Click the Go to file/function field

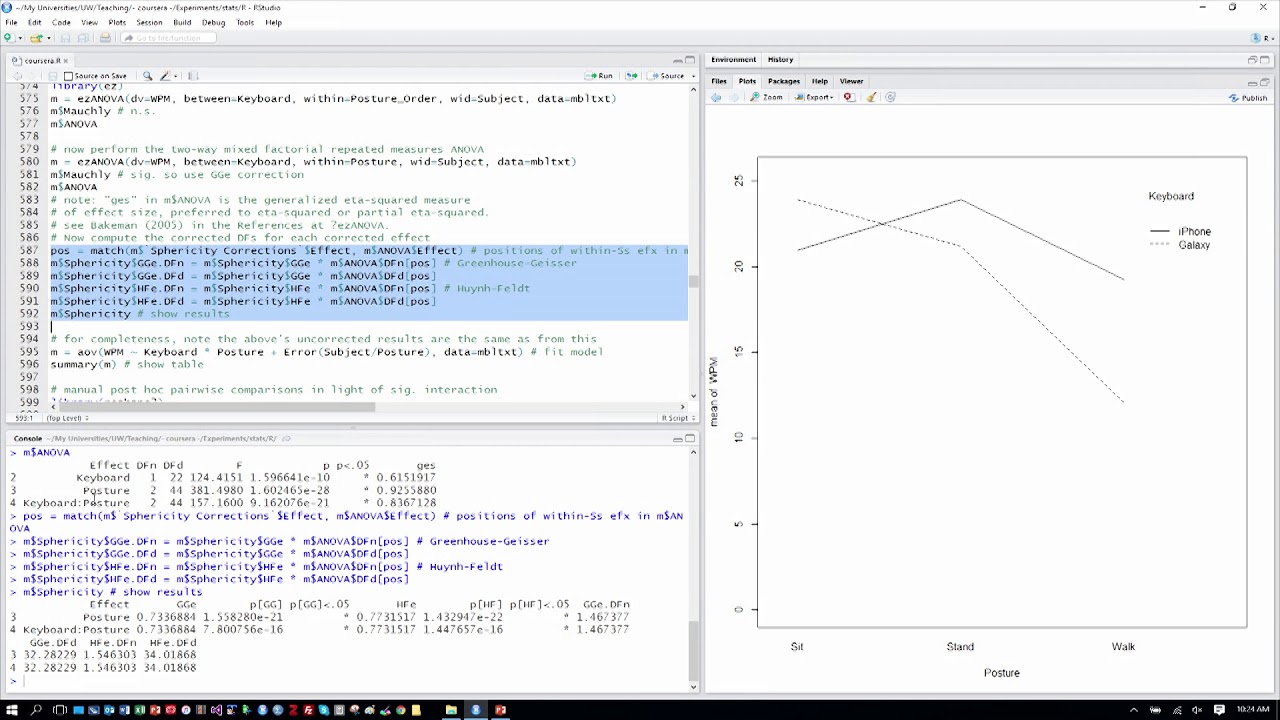pos(168,38)
